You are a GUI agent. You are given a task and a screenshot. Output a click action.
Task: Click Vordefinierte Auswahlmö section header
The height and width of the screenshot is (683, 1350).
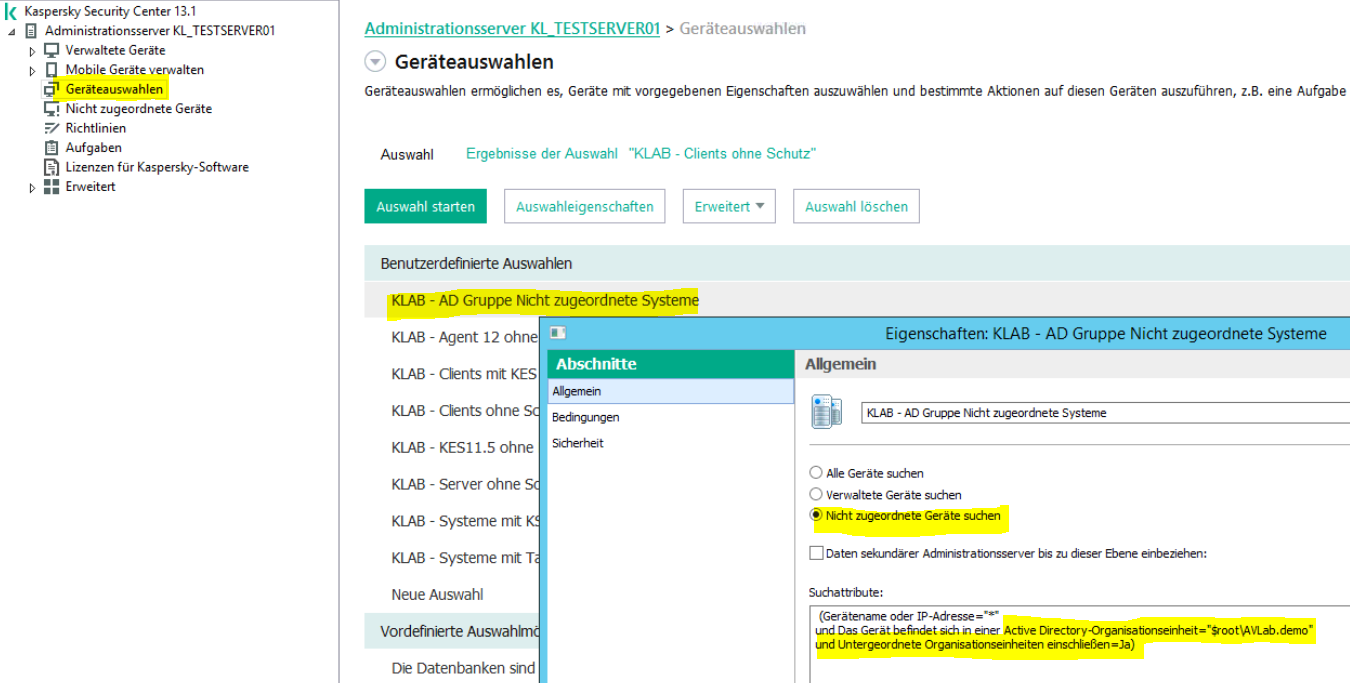[452, 632]
